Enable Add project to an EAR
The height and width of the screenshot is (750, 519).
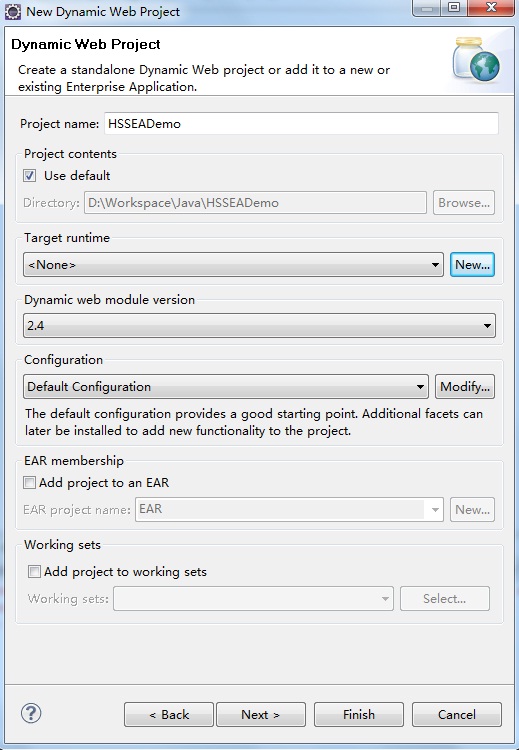pos(30,483)
